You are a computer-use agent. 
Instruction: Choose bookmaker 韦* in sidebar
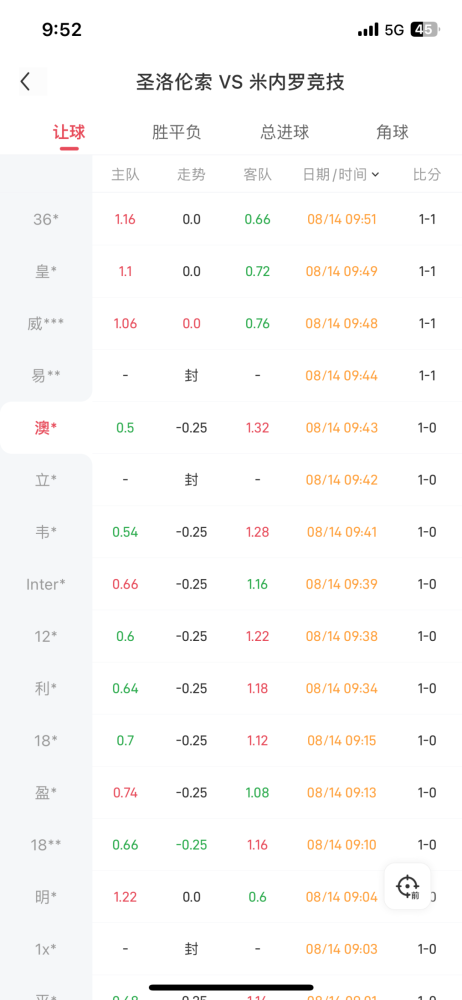tap(46, 532)
